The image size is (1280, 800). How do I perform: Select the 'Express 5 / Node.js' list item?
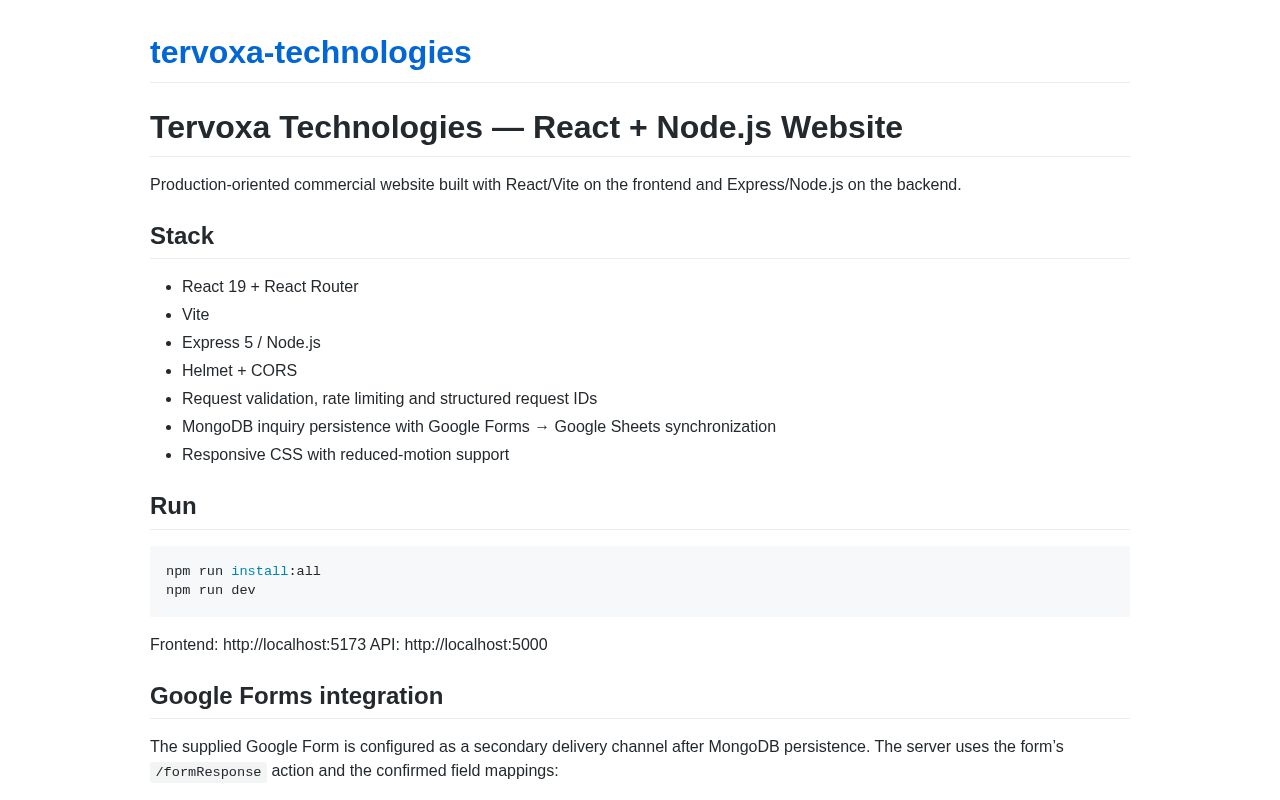pyautogui.click(x=251, y=343)
